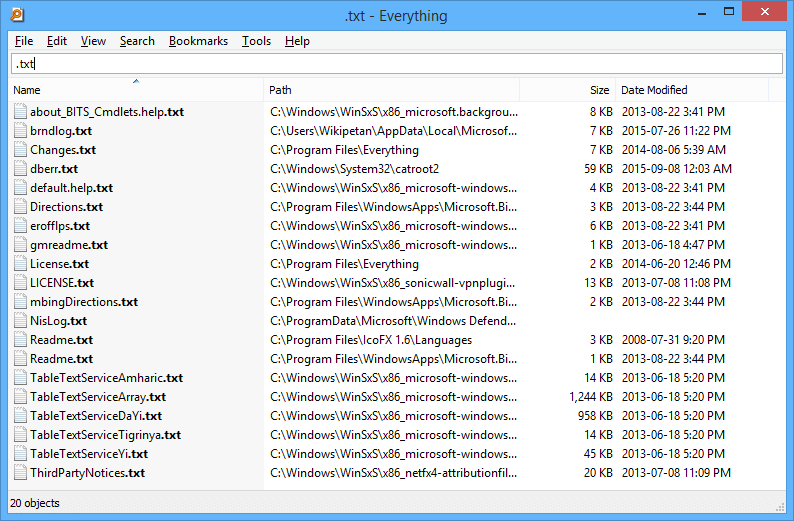Viewport: 794px width, 521px height.
Task: Open the Edit menu
Action: pos(57,41)
